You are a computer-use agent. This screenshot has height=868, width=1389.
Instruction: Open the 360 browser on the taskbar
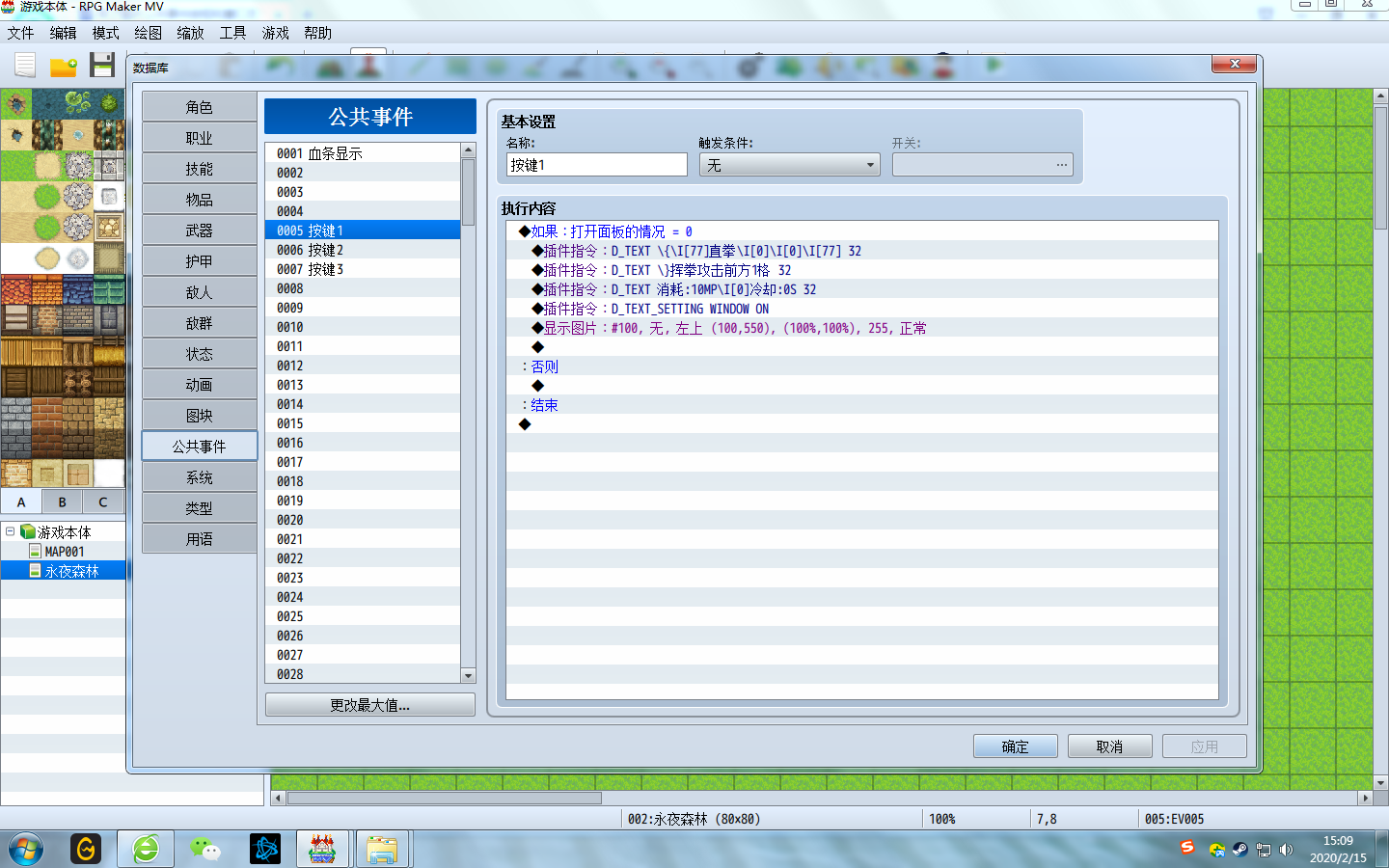[x=147, y=849]
